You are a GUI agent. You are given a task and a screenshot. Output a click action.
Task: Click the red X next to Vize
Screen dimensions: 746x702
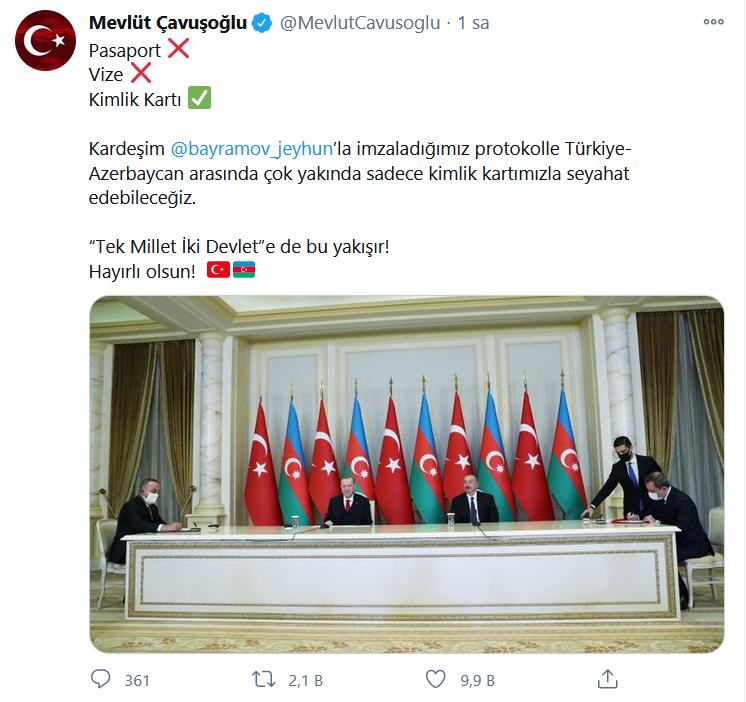coord(141,73)
